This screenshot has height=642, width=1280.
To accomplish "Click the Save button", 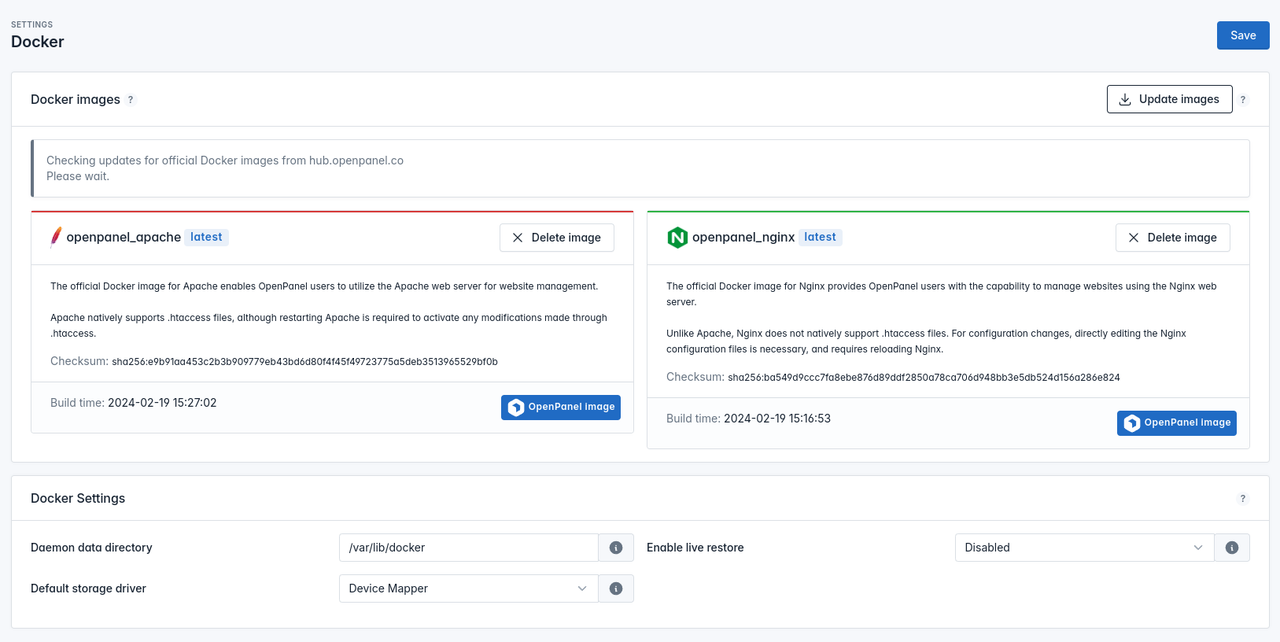I will click(x=1243, y=35).
